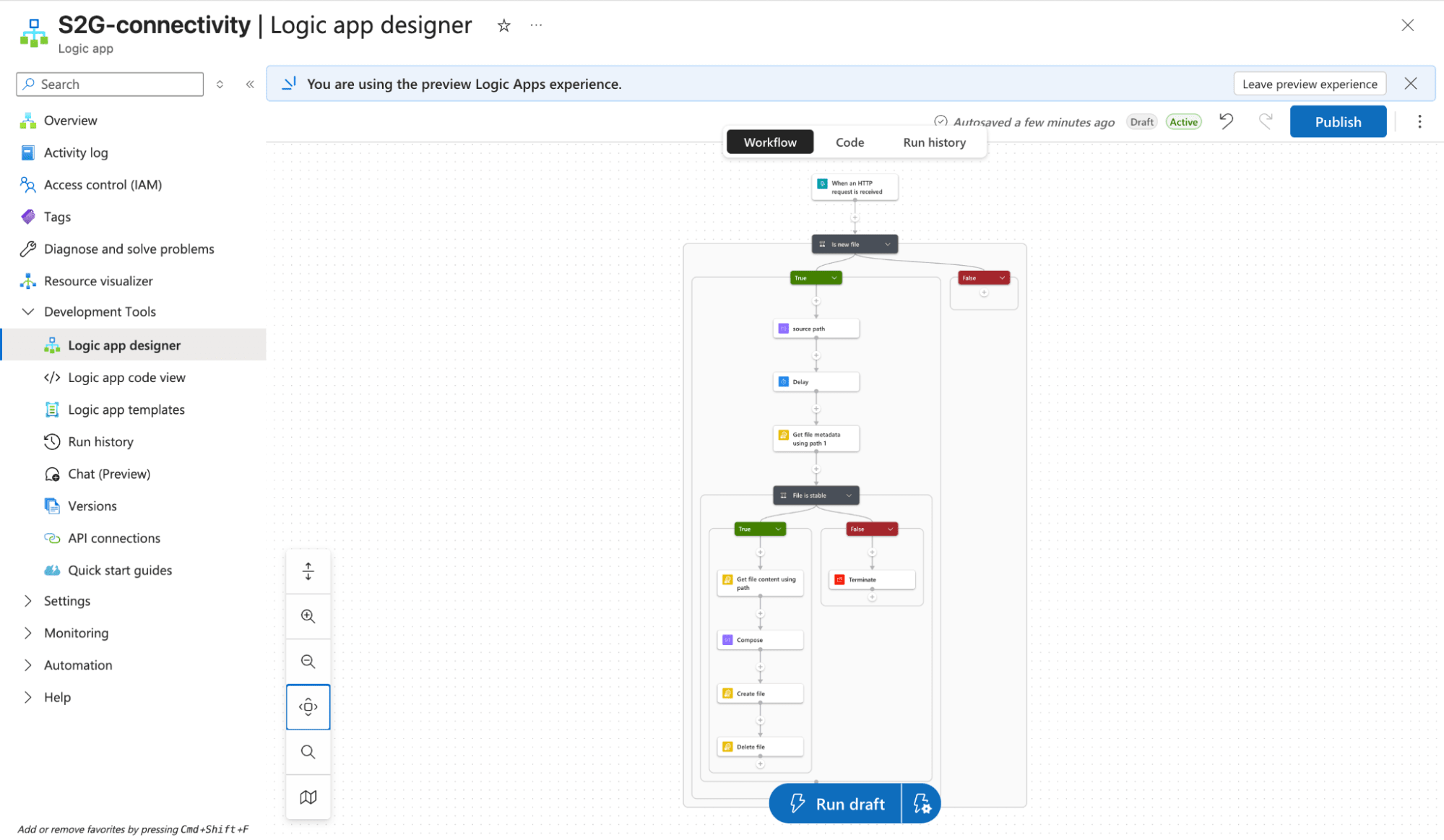This screenshot has width=1444, height=840.
Task: Click the search magnifier canvas tool
Action: (x=308, y=752)
